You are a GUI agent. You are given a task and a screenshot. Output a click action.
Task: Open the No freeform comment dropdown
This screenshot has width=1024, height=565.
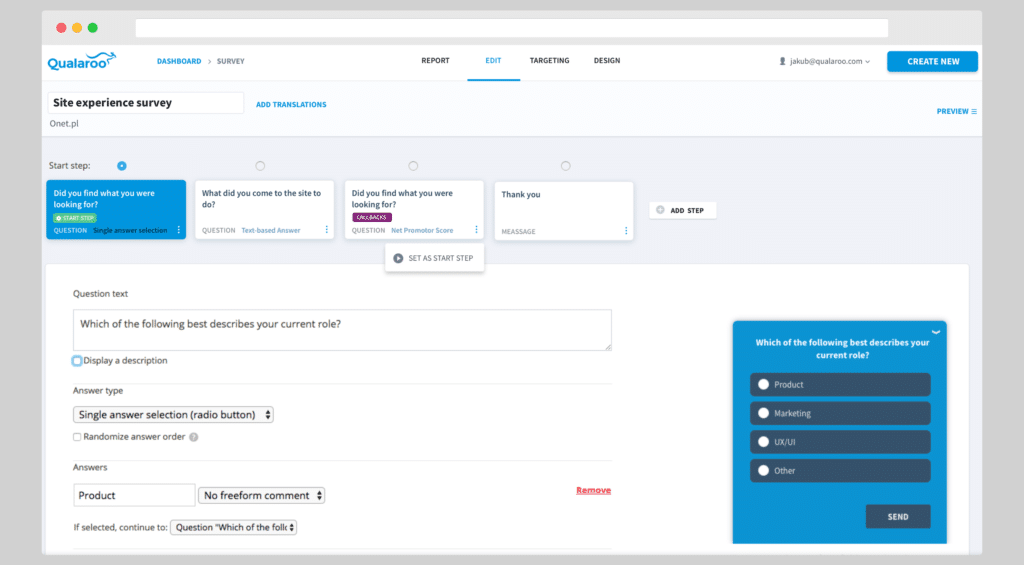coord(261,496)
